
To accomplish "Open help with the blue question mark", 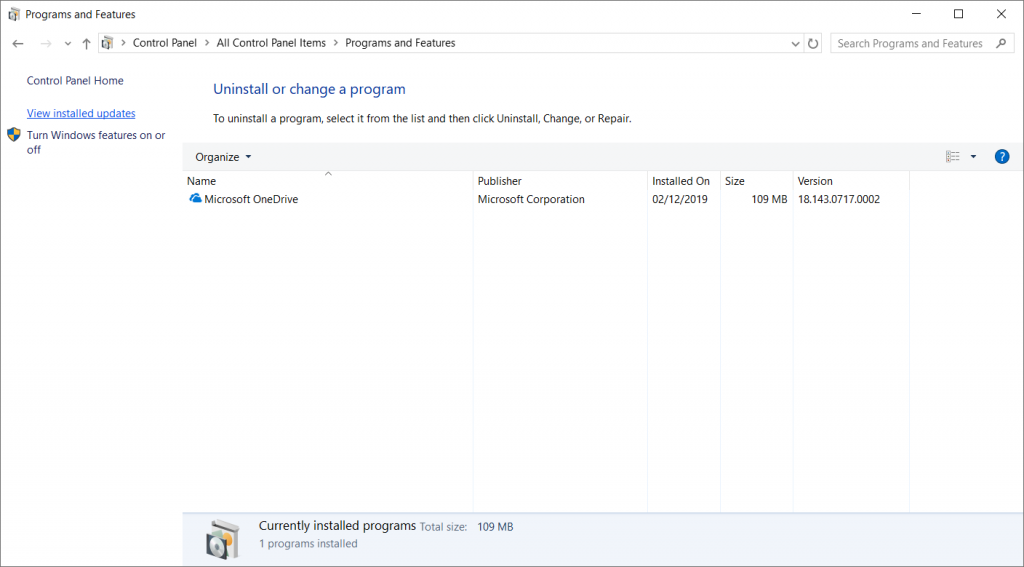I will tap(1002, 157).
